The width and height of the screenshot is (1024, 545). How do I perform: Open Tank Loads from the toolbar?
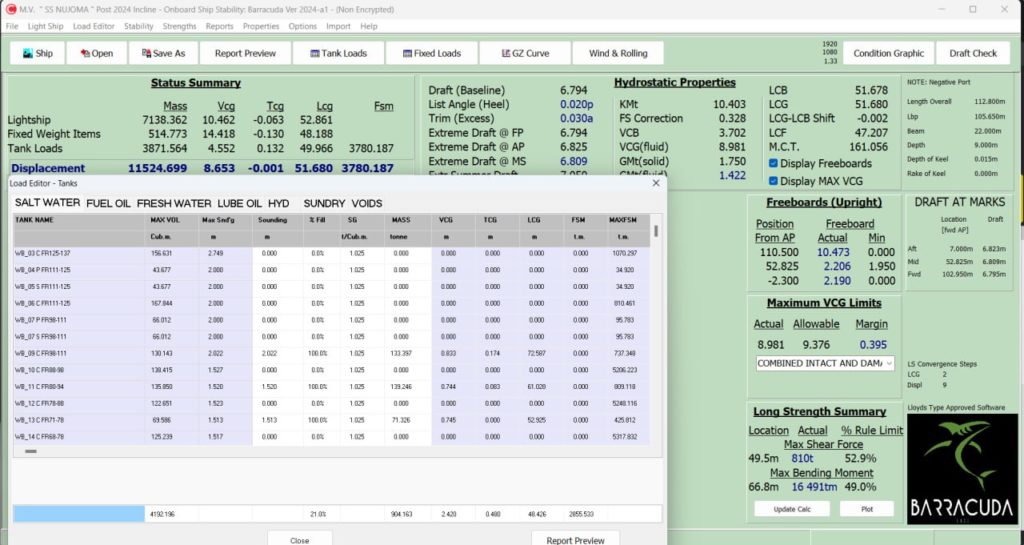pos(338,54)
